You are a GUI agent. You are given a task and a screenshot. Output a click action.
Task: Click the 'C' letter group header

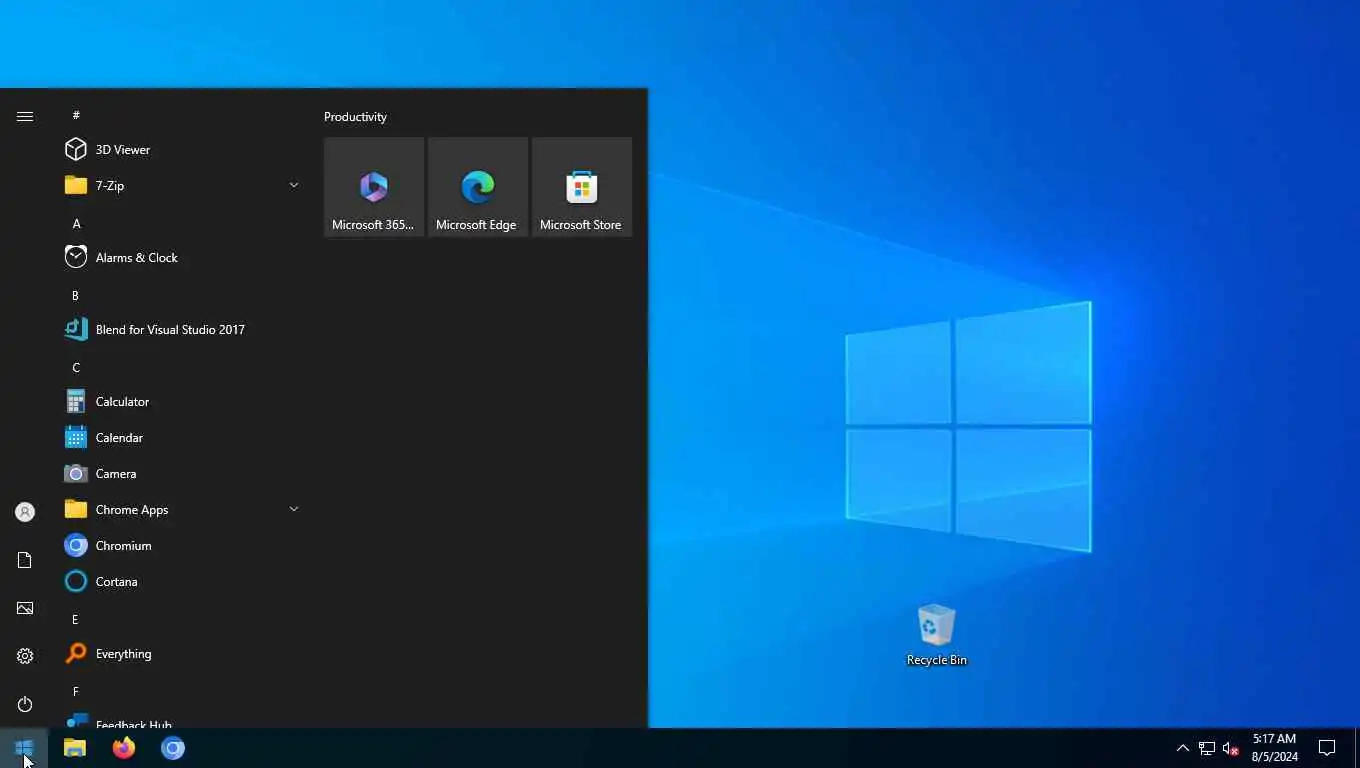[x=76, y=367]
